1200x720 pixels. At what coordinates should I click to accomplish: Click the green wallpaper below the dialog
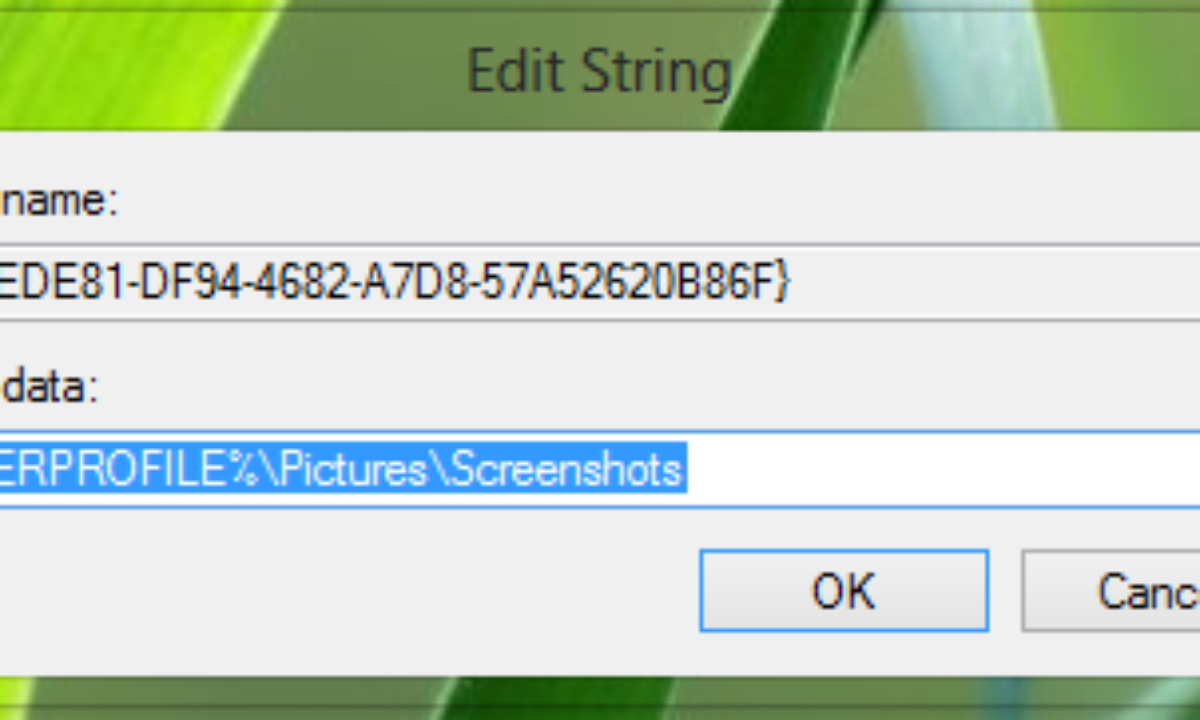click(x=600, y=698)
